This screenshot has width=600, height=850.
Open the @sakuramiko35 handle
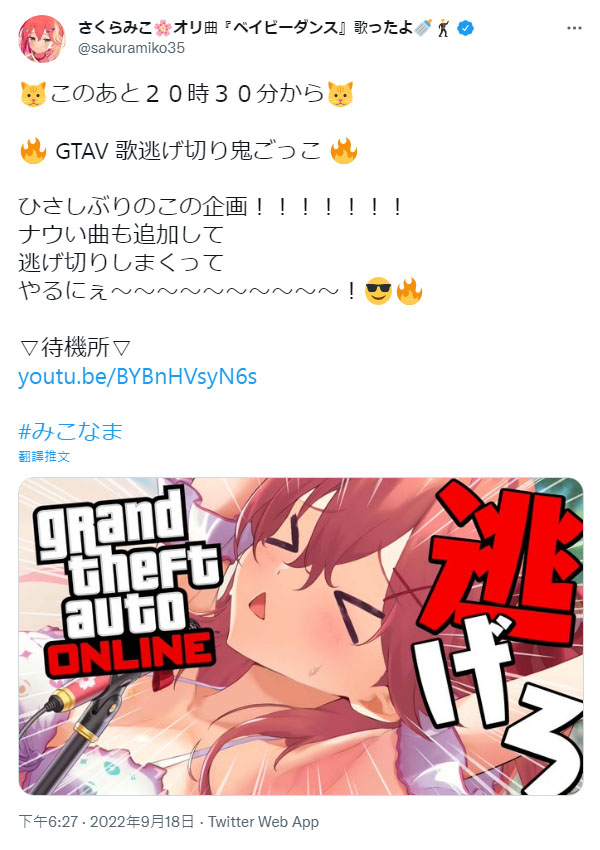point(132,48)
